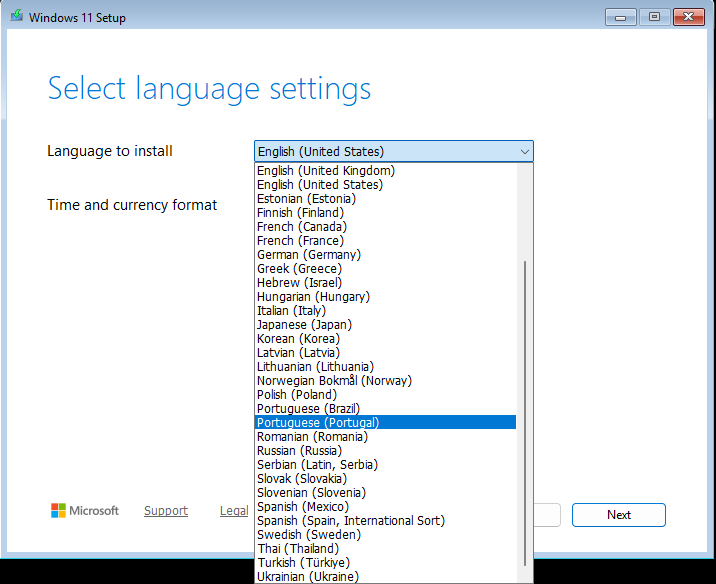Choose Ukrainian (Ukraine)
The height and width of the screenshot is (584, 716).
(x=385, y=577)
